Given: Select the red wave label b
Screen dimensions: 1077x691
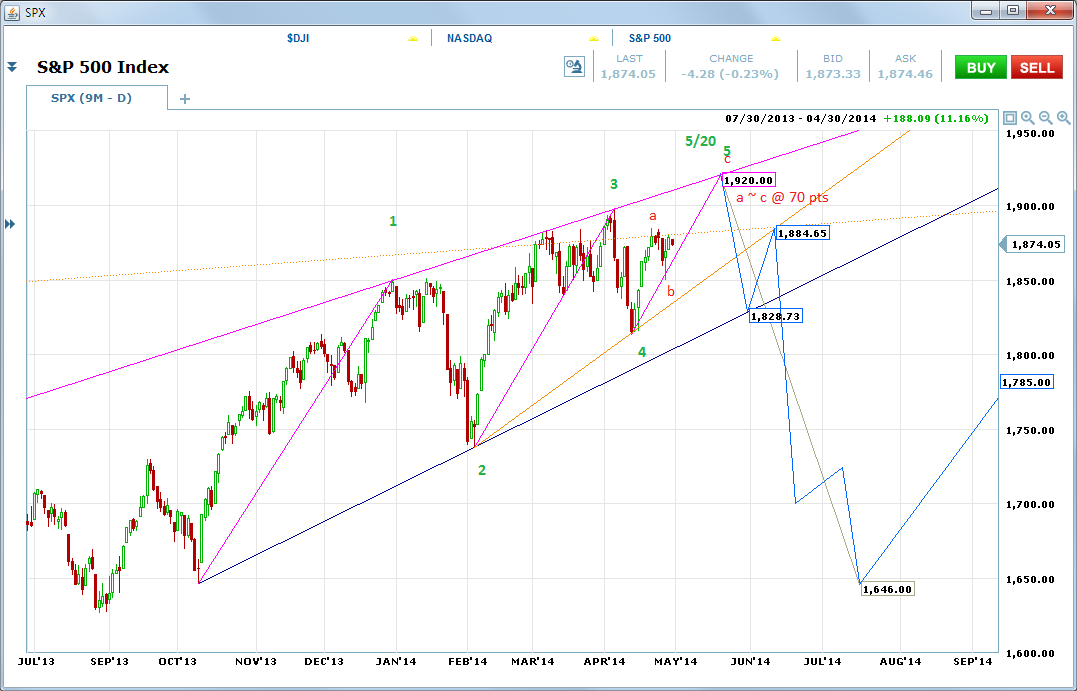Looking at the screenshot, I should coord(671,291).
